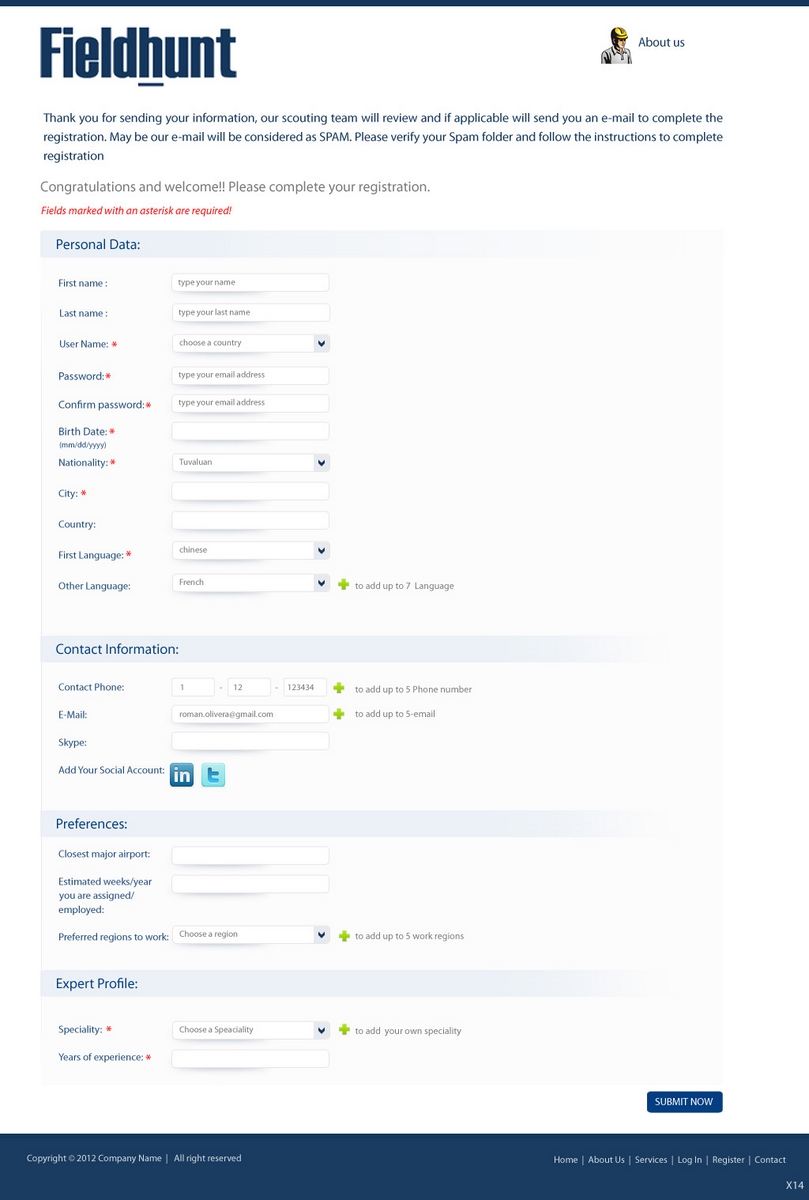Click the 'to add up to 5 Phone number' hint

click(413, 689)
